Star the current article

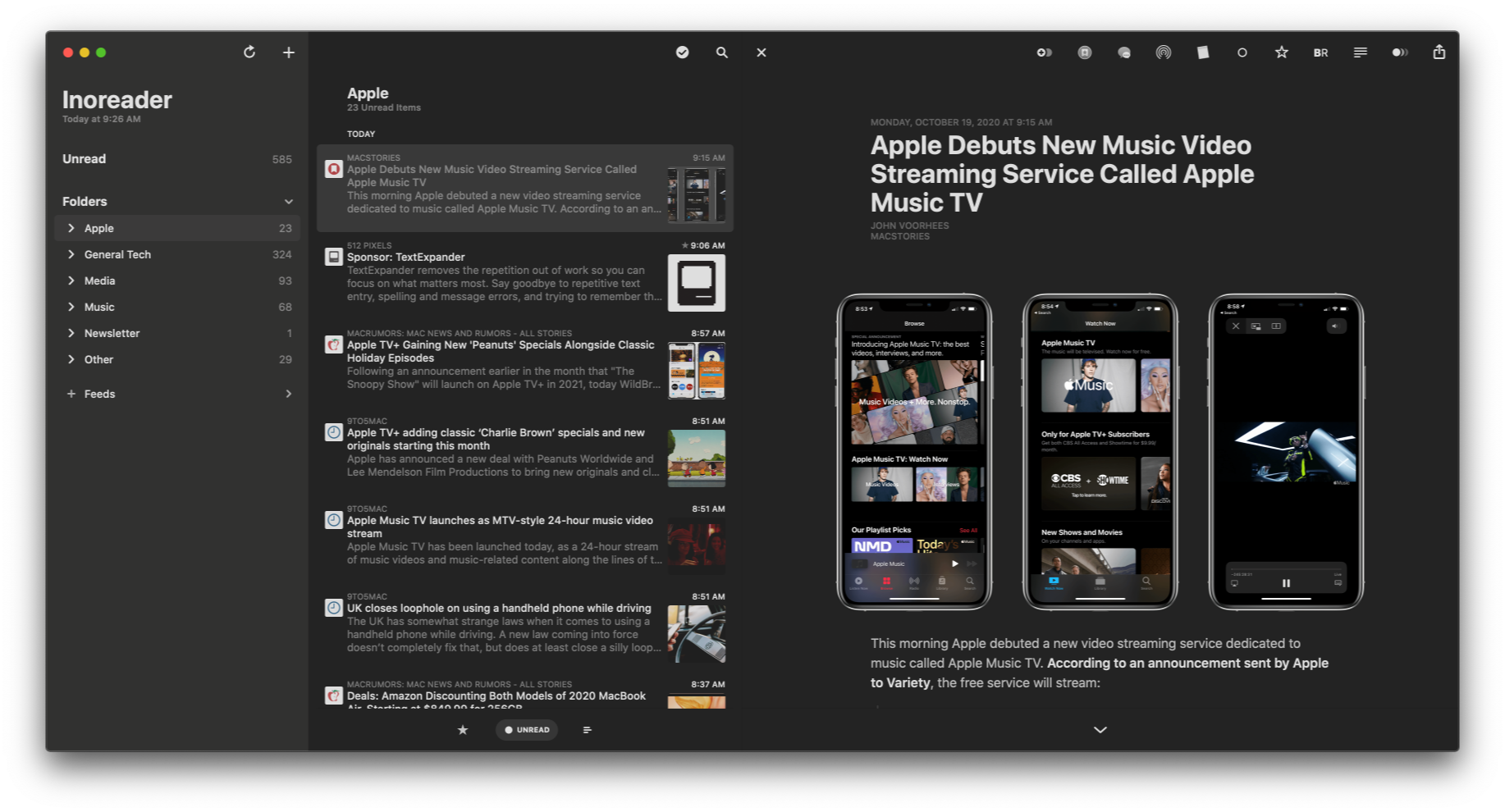point(1282,52)
